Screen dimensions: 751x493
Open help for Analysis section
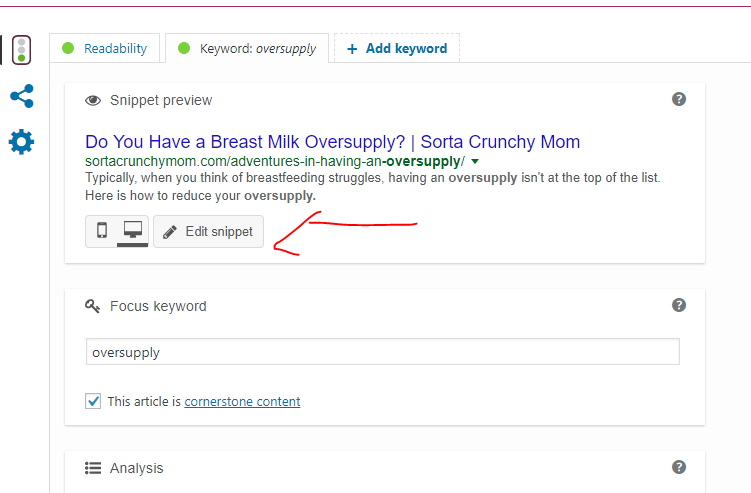679,467
